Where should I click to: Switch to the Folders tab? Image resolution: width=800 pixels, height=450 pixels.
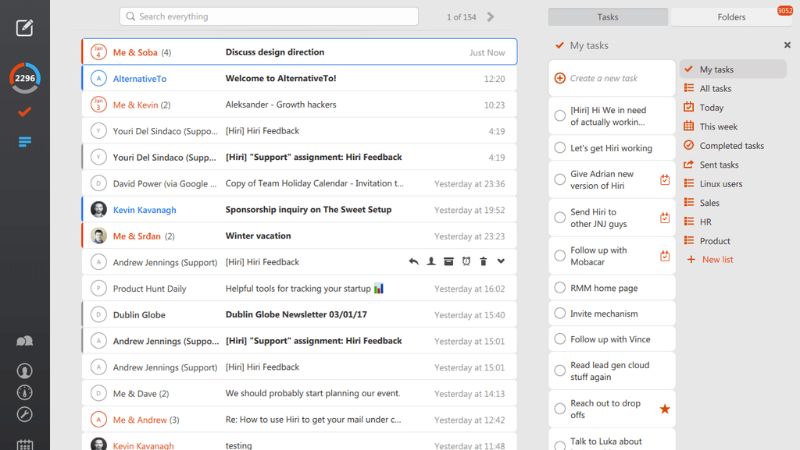(x=731, y=17)
